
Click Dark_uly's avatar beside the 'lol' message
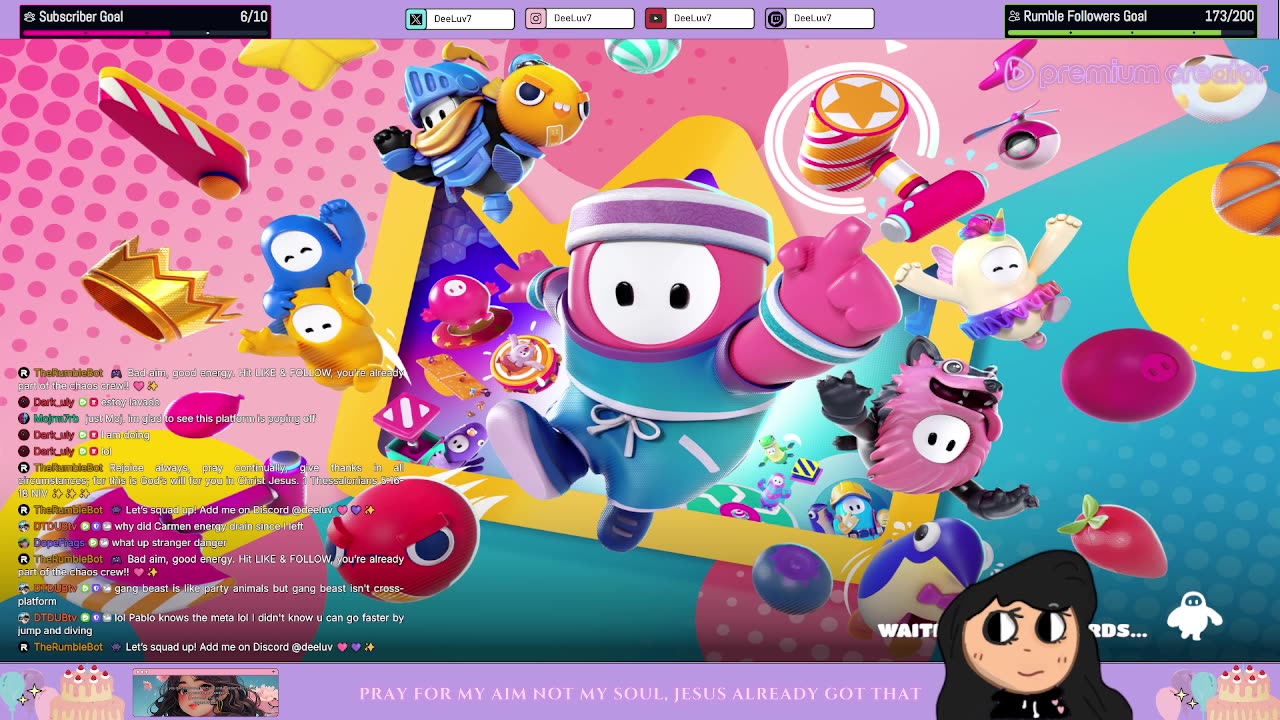[x=24, y=451]
